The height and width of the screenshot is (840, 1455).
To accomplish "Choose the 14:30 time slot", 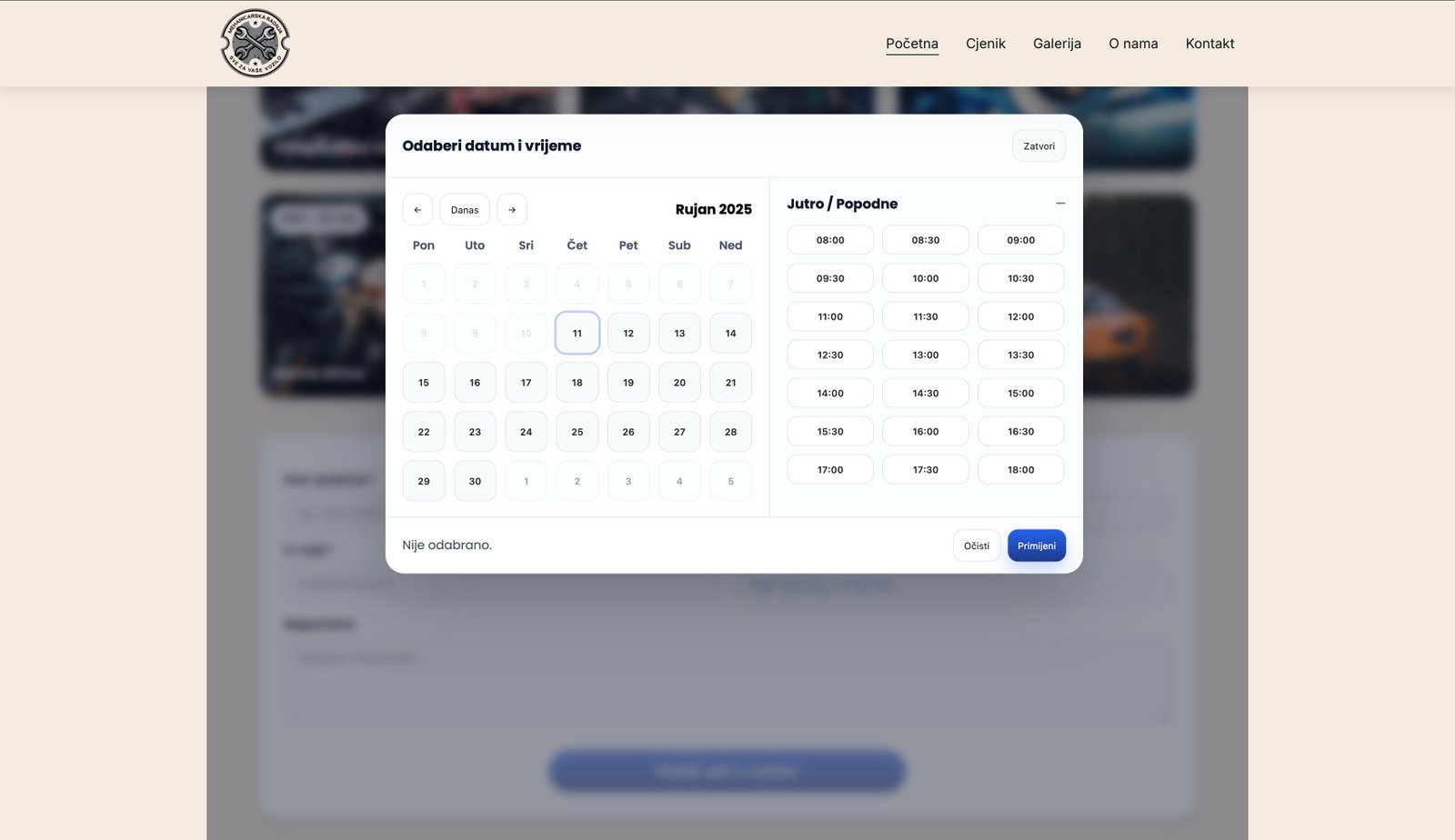I will point(925,393).
